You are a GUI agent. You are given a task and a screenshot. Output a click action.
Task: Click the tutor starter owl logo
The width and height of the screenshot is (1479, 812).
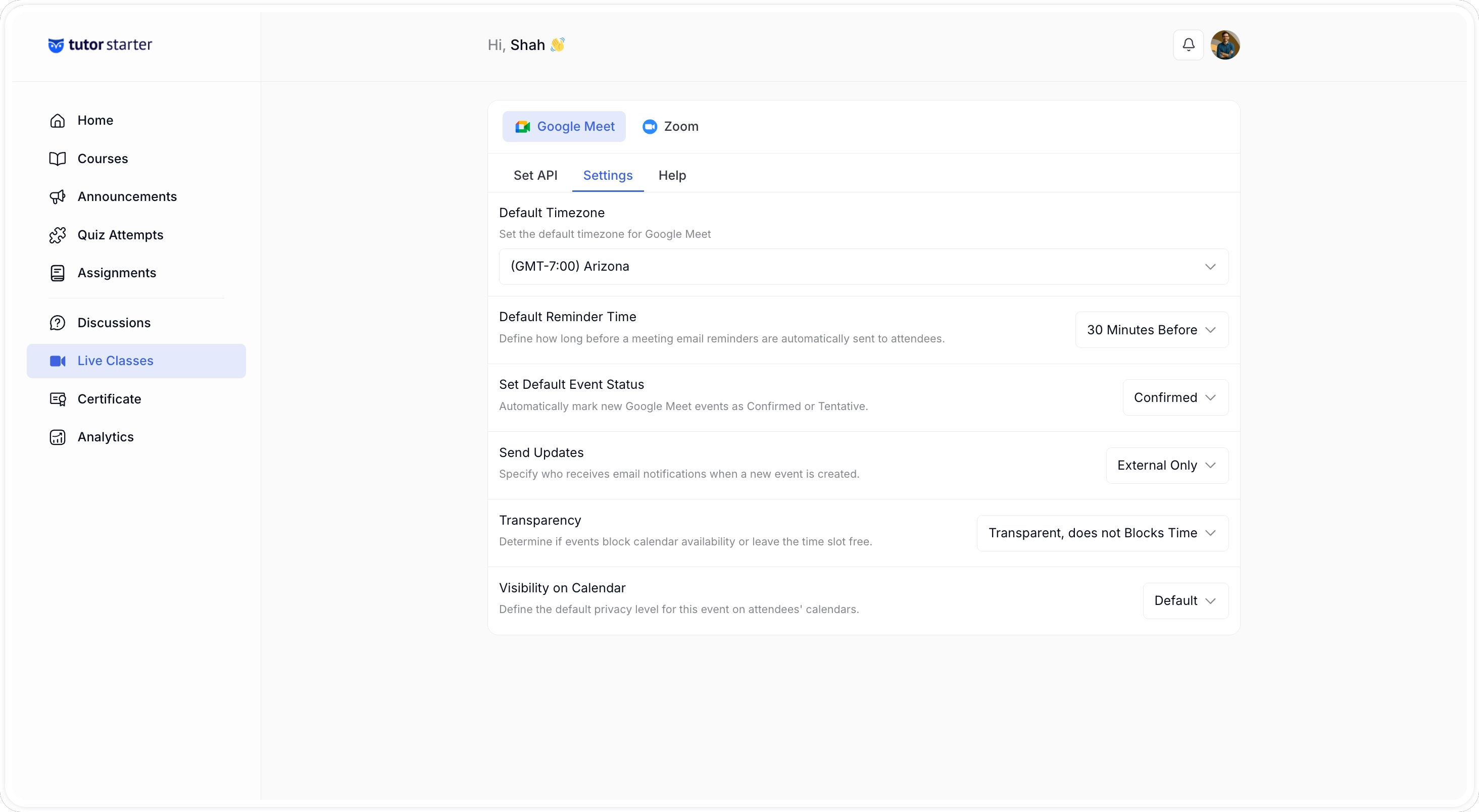point(56,45)
